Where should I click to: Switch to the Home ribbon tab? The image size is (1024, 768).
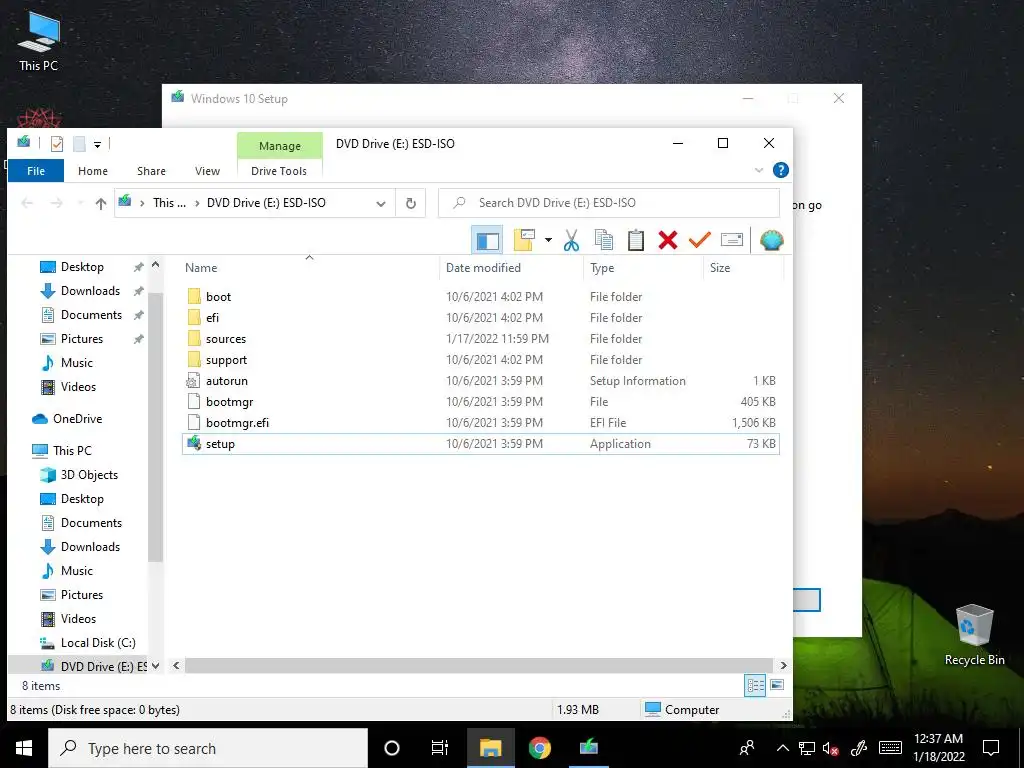pyautogui.click(x=93, y=171)
